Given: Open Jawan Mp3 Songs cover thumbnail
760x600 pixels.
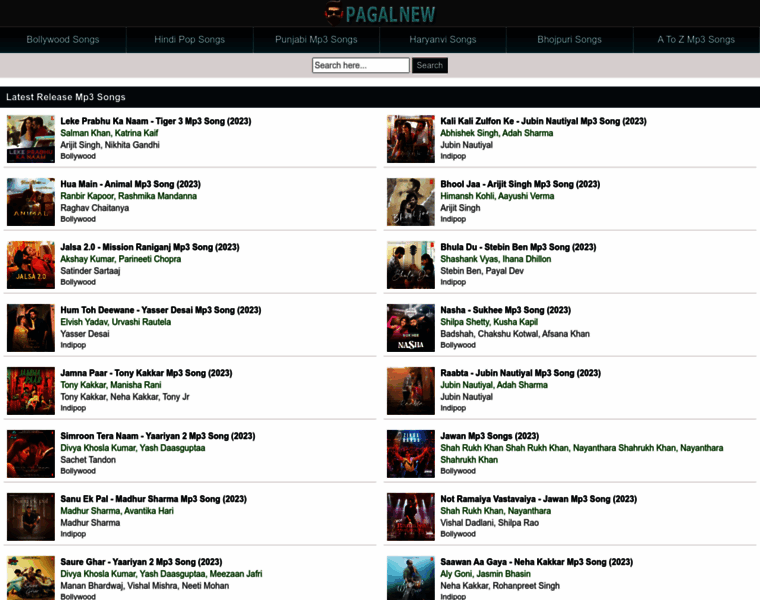Looking at the screenshot, I should click(411, 454).
